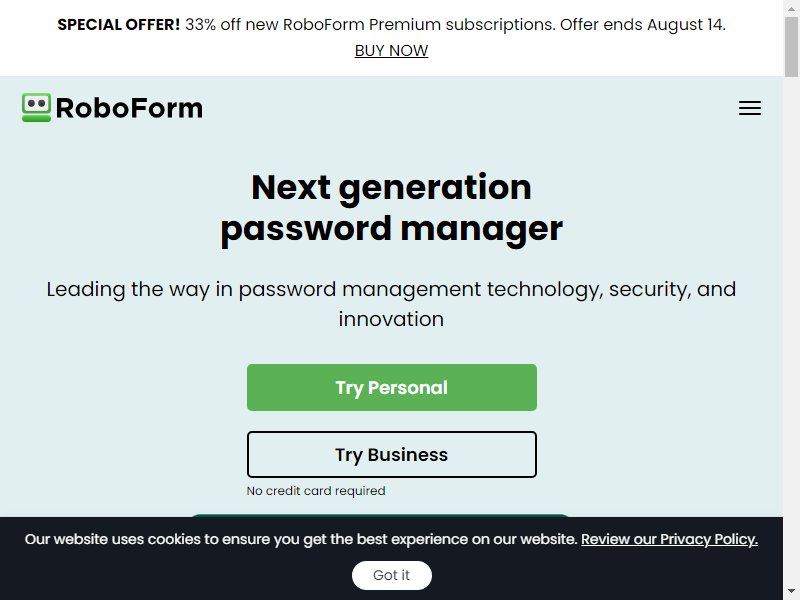Click the Next generation password manager heading

pyautogui.click(x=391, y=208)
